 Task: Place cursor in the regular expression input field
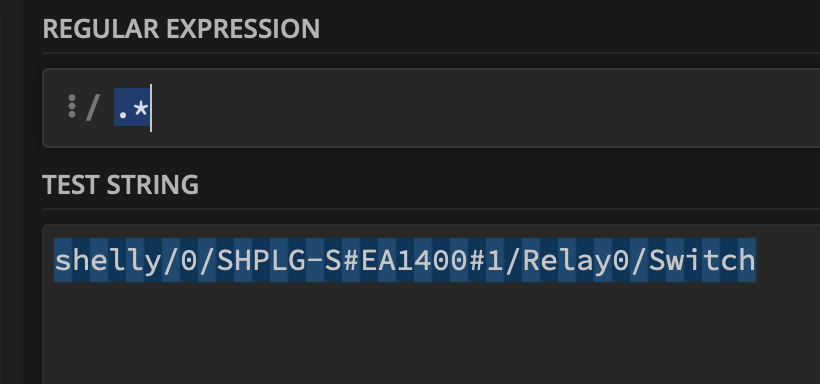(x=431, y=108)
